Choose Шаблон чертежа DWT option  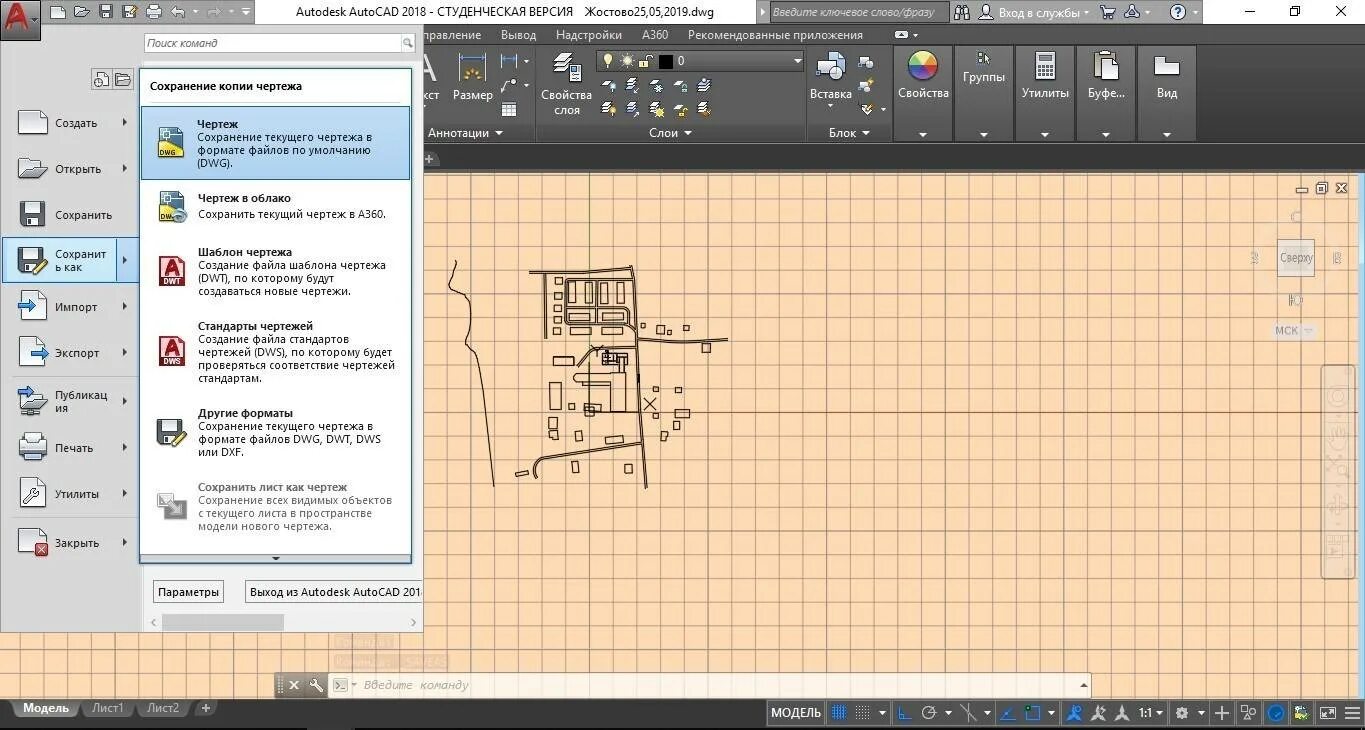tap(275, 272)
